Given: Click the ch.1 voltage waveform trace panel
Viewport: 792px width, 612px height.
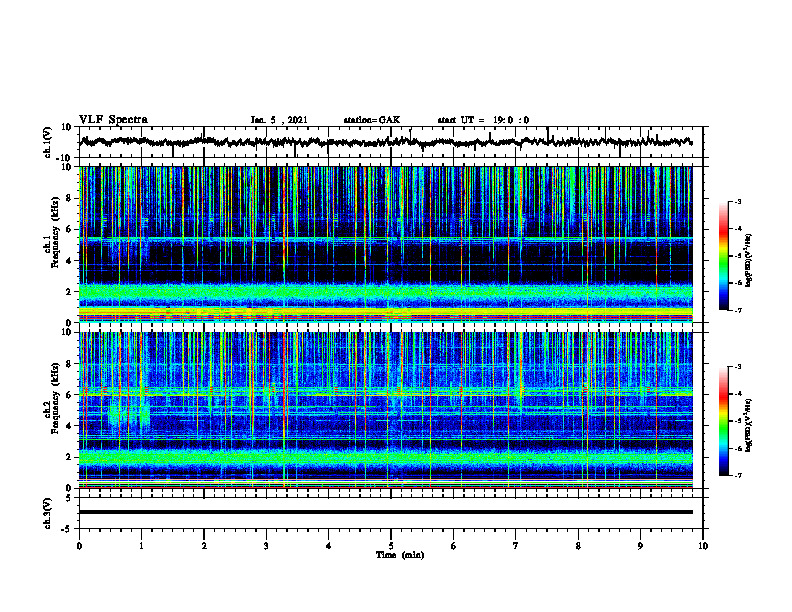Looking at the screenshot, I should [393, 142].
